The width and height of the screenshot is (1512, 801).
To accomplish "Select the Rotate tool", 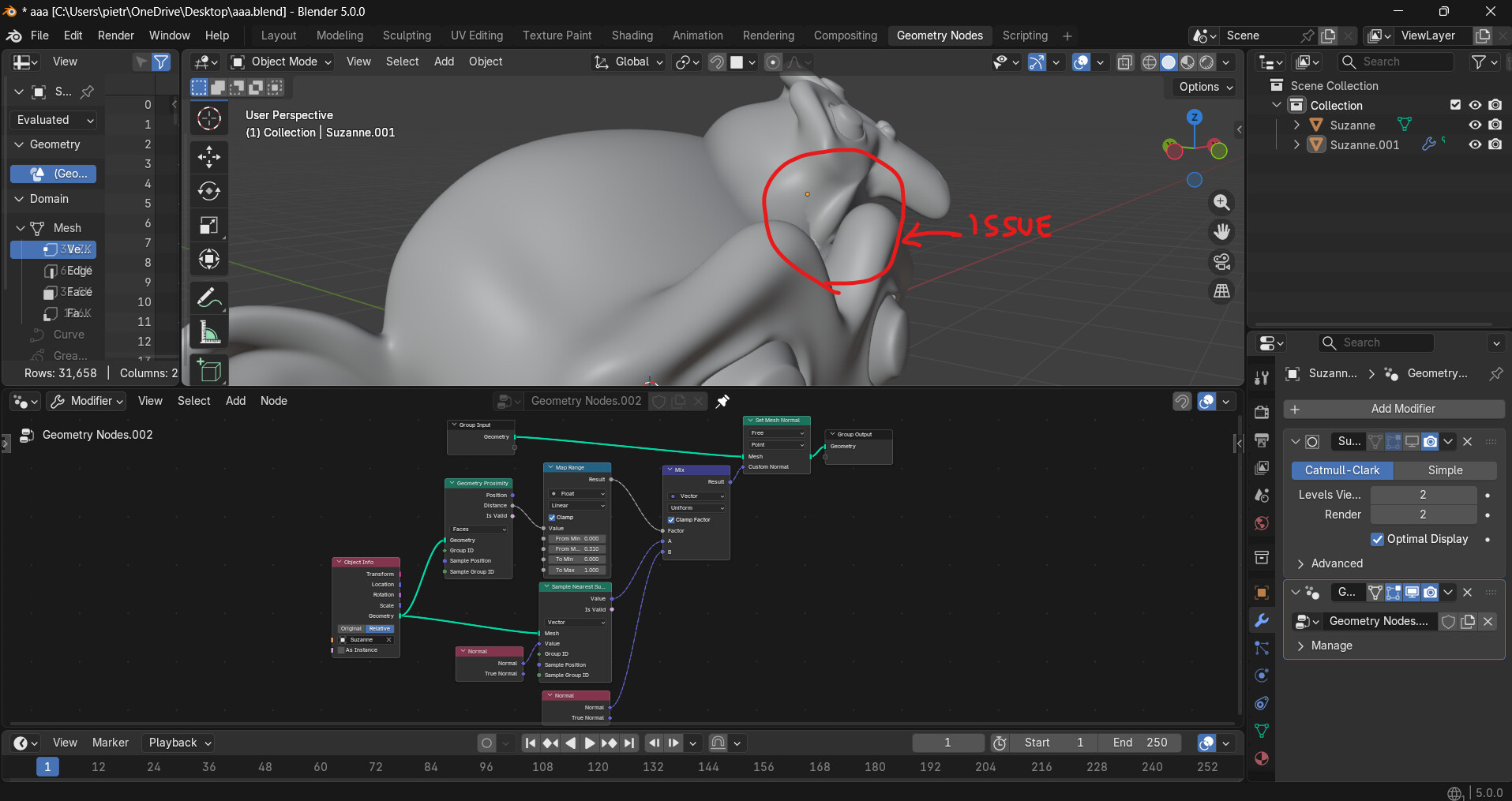I will click(208, 191).
